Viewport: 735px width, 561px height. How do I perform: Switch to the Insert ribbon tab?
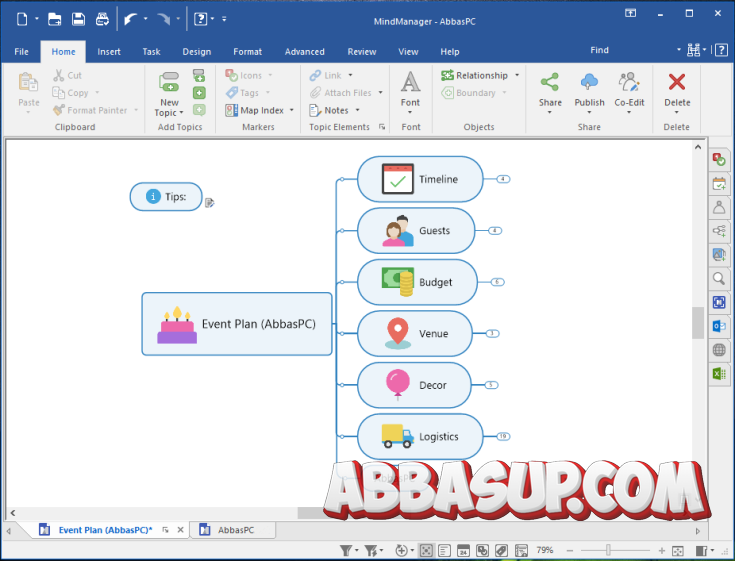[109, 52]
